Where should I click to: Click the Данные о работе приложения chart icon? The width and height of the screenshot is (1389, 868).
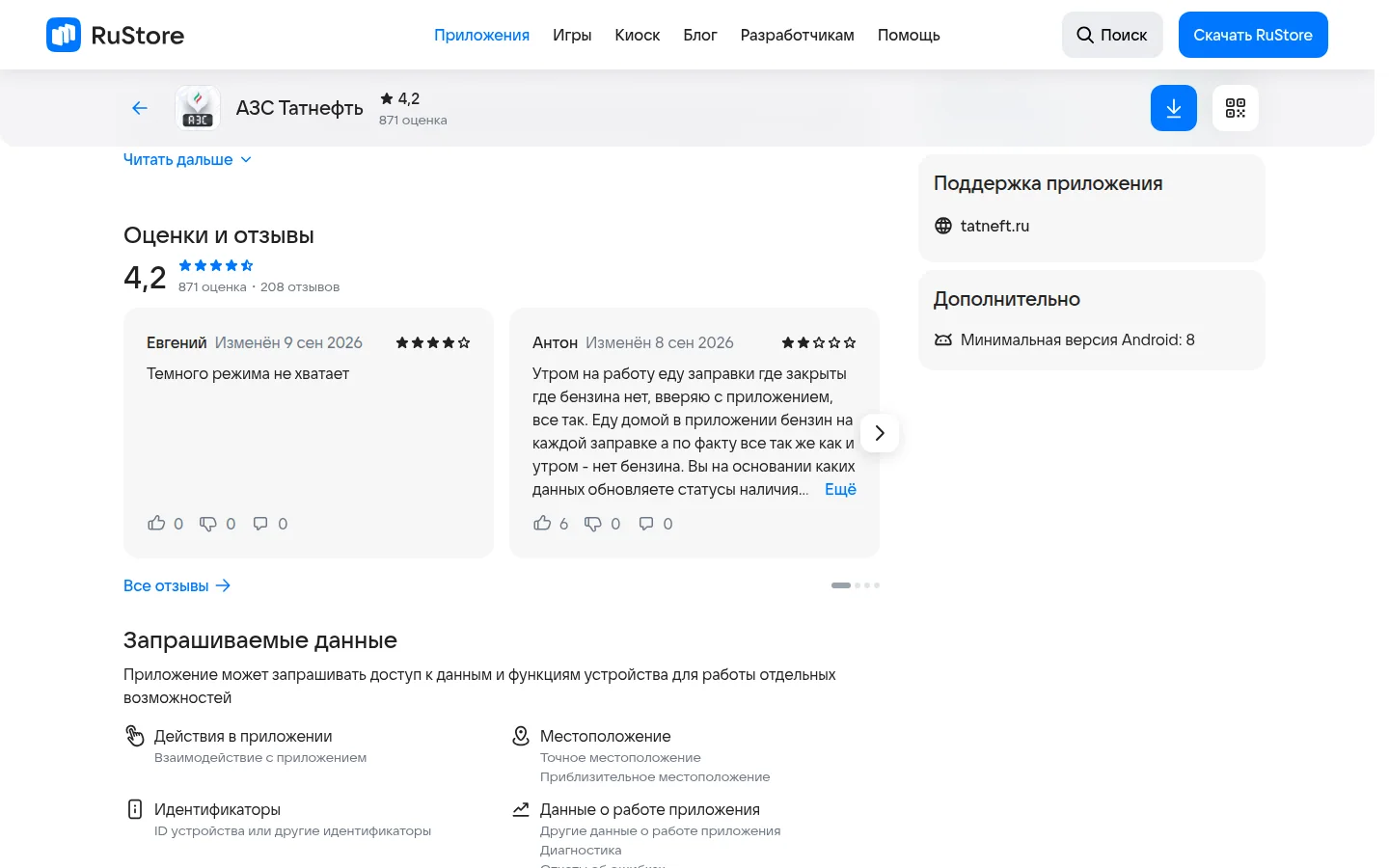click(521, 809)
